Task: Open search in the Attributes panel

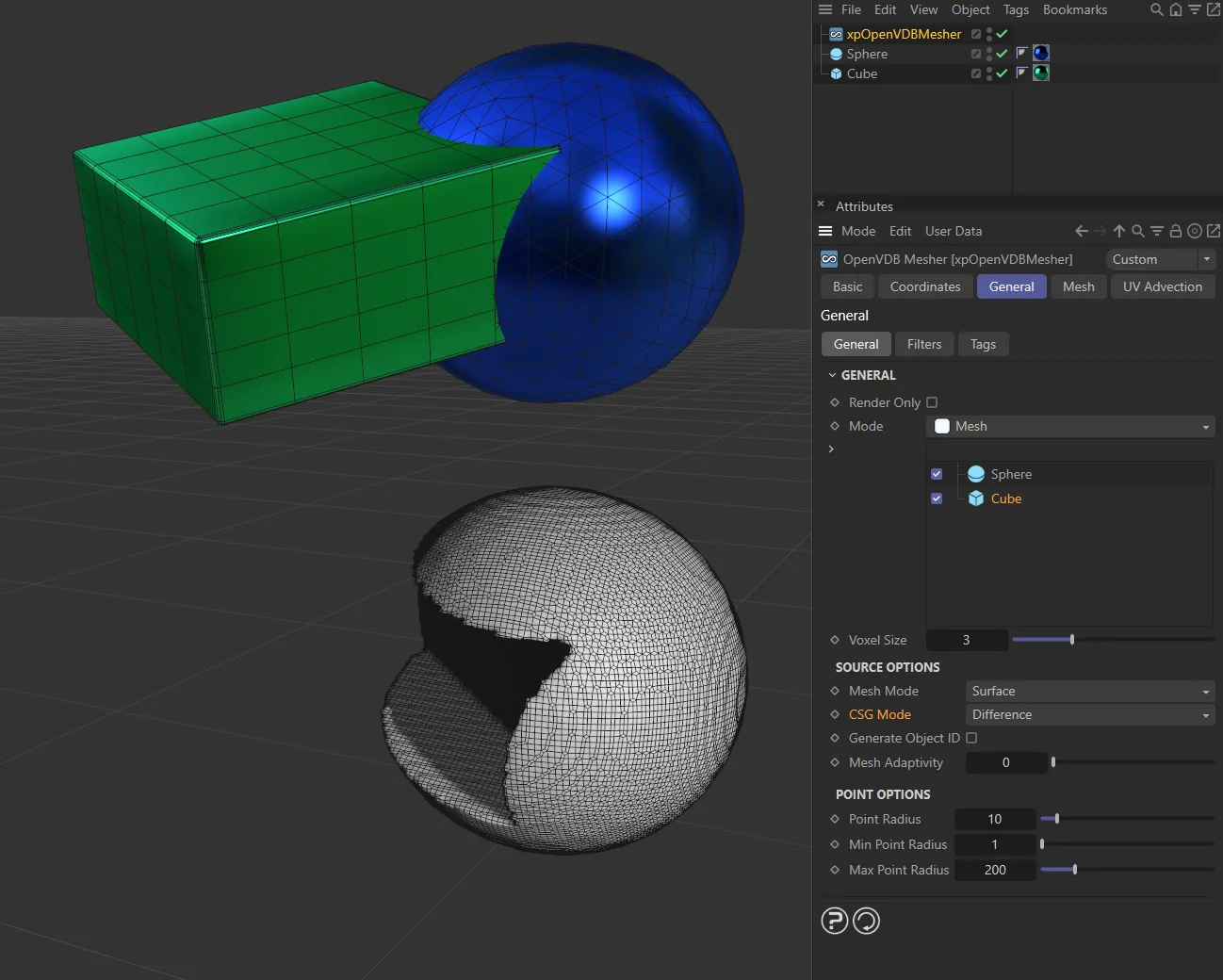Action: pyautogui.click(x=1138, y=230)
